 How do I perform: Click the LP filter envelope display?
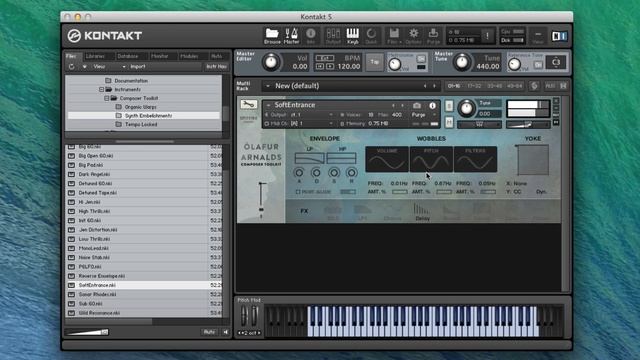click(x=309, y=158)
